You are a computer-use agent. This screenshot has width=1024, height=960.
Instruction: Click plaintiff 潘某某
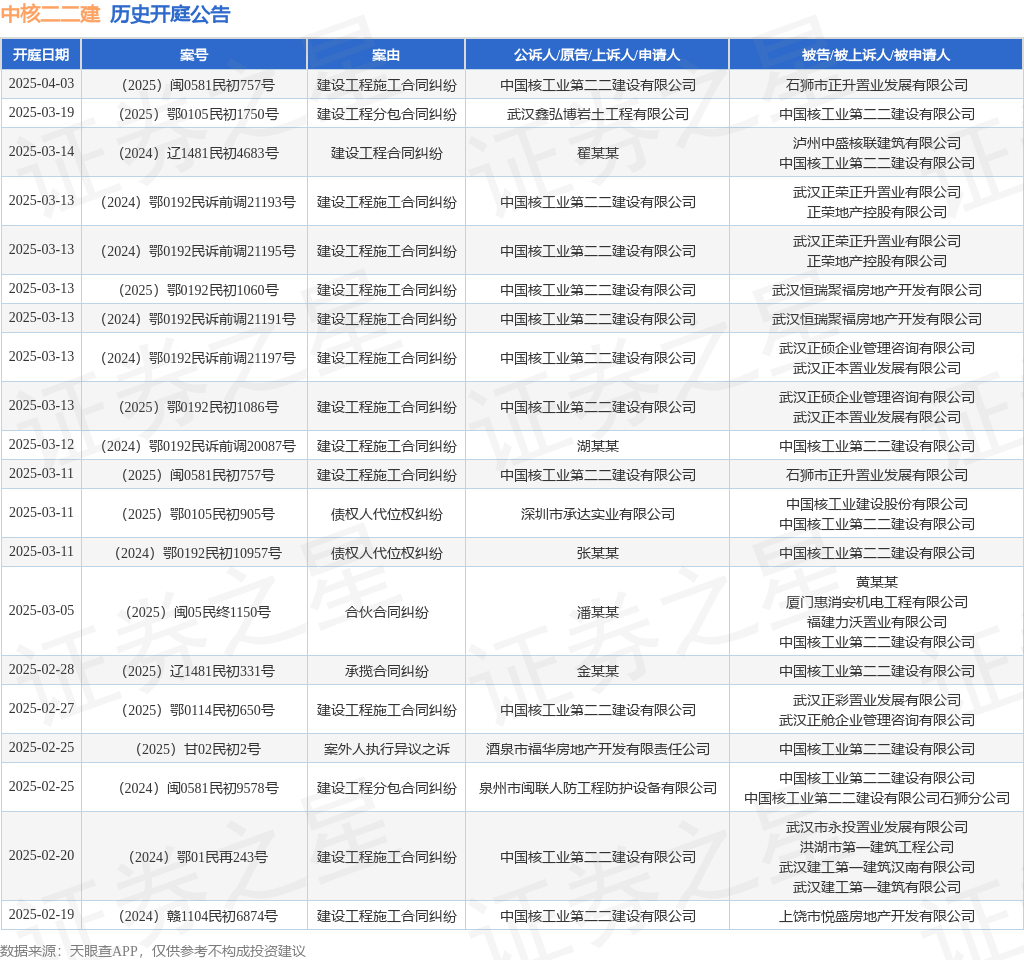598,613
